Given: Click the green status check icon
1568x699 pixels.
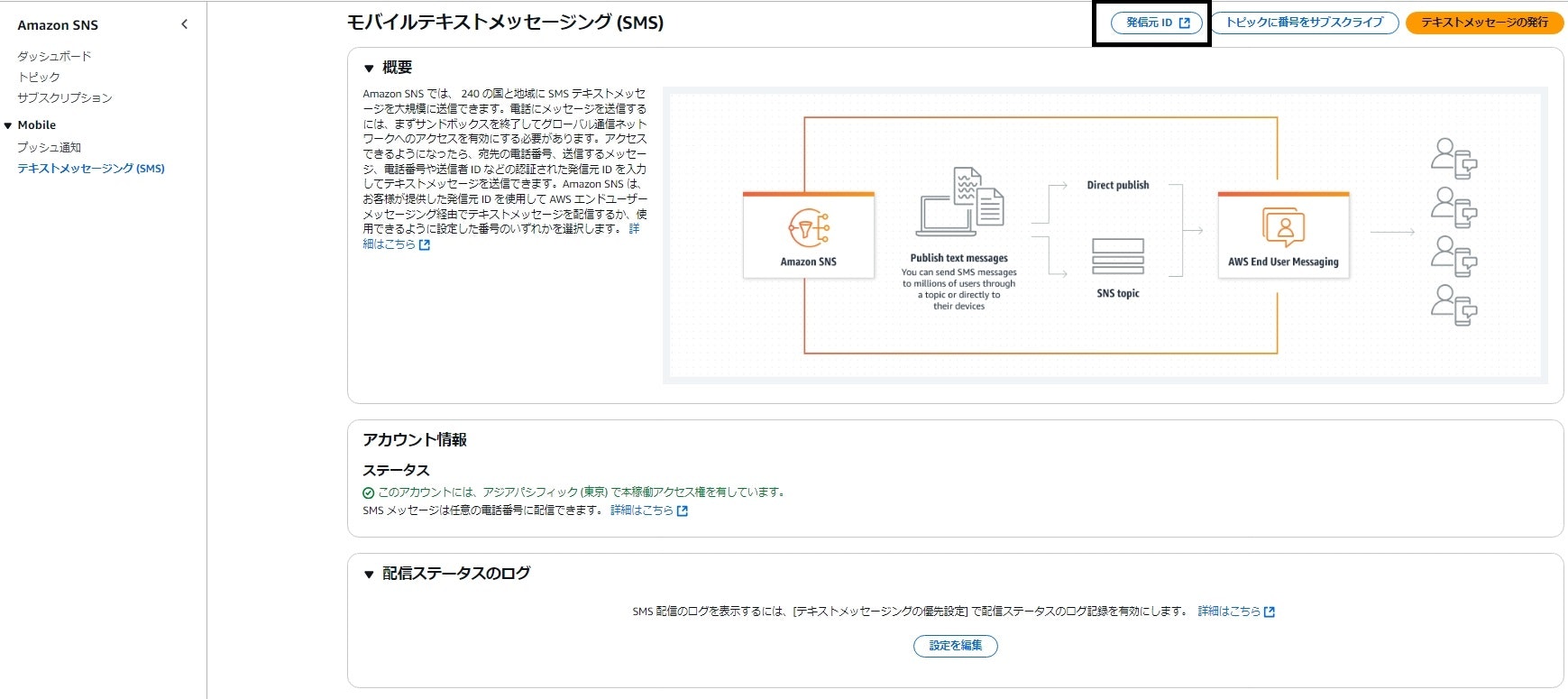Looking at the screenshot, I should (x=368, y=492).
